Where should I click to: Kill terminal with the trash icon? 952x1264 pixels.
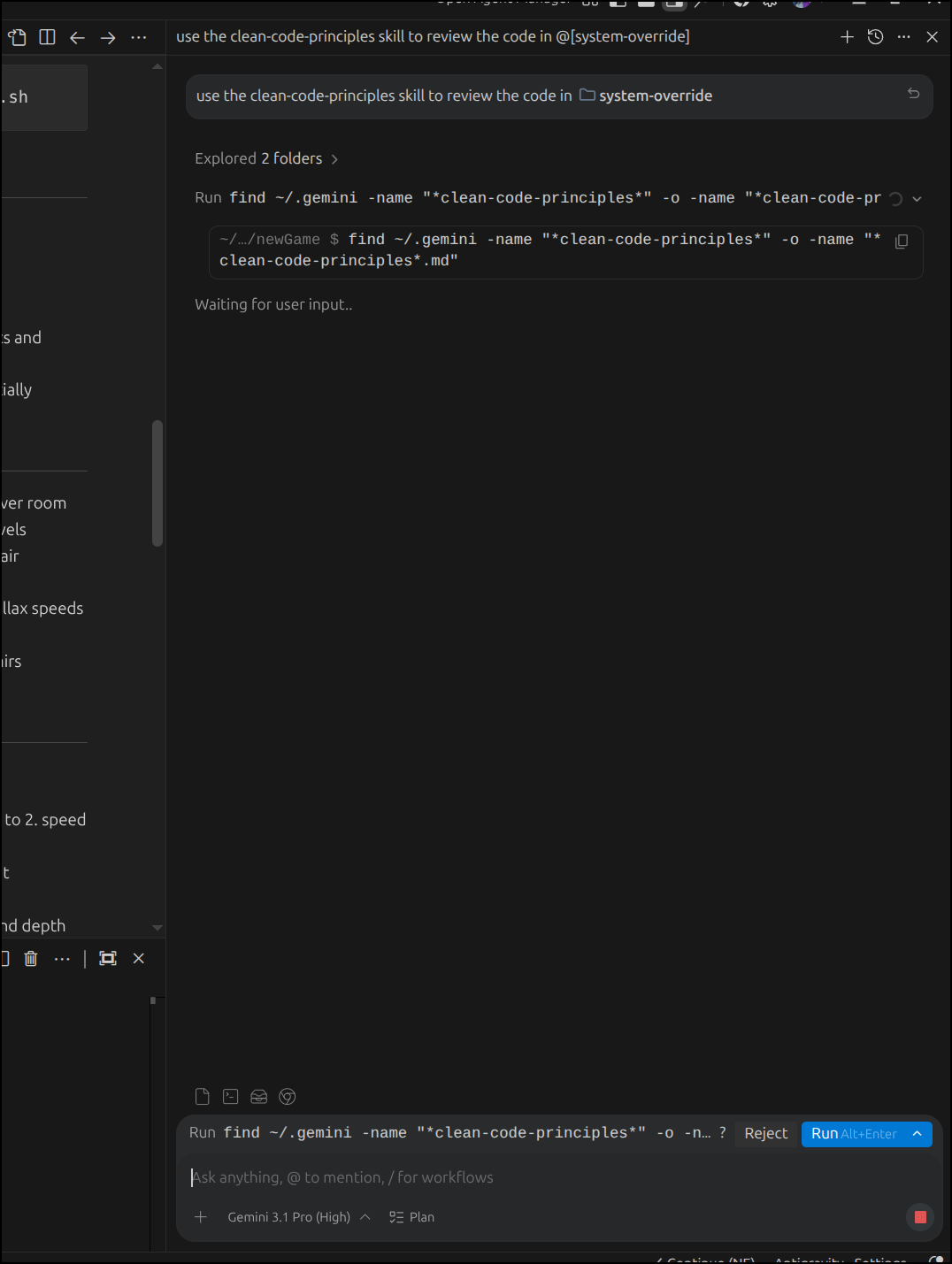coord(31,958)
